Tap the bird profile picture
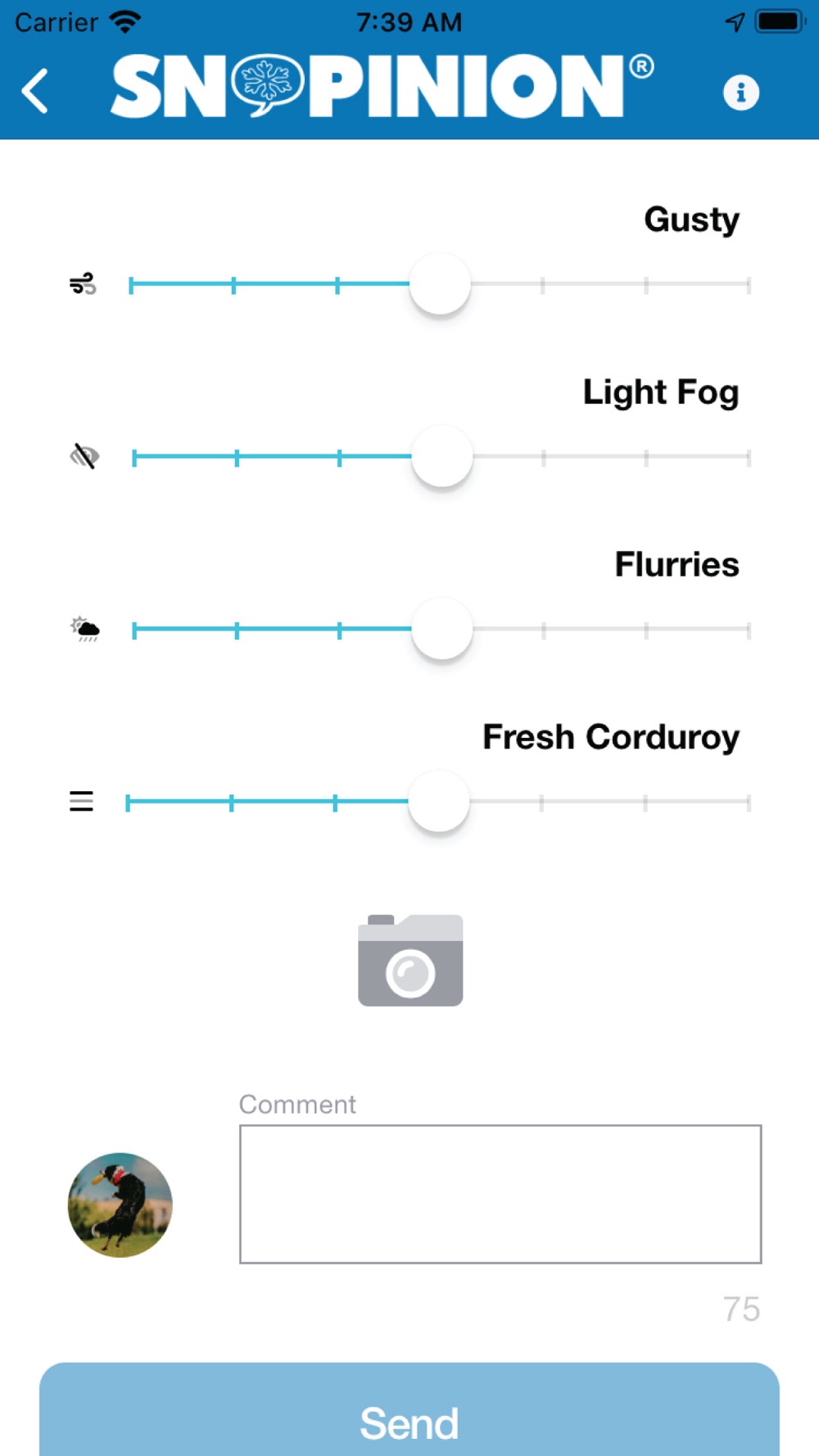 tap(120, 1205)
